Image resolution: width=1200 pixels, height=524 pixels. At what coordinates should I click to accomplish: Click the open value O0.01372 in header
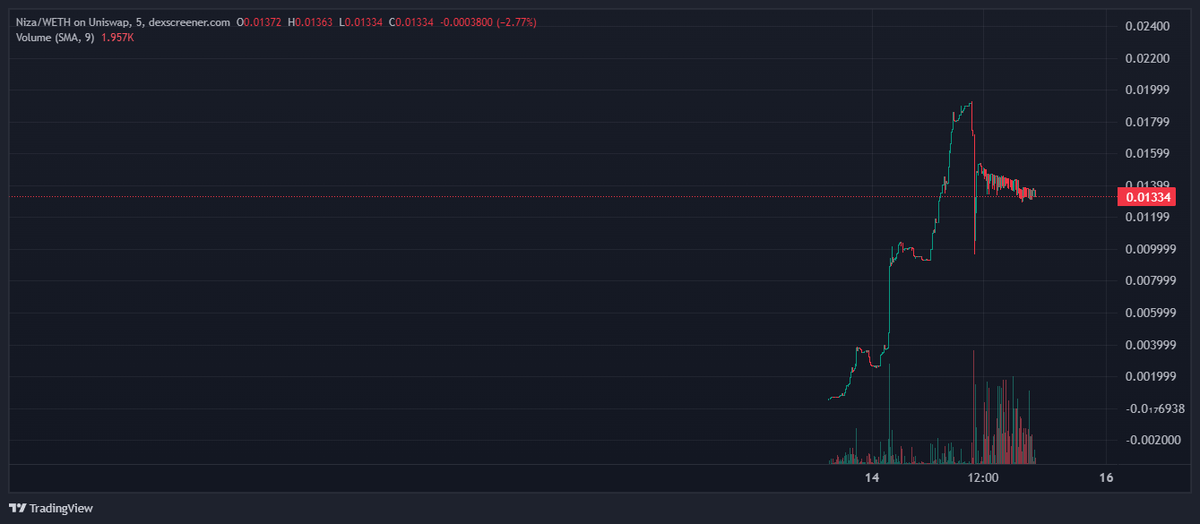pos(259,22)
